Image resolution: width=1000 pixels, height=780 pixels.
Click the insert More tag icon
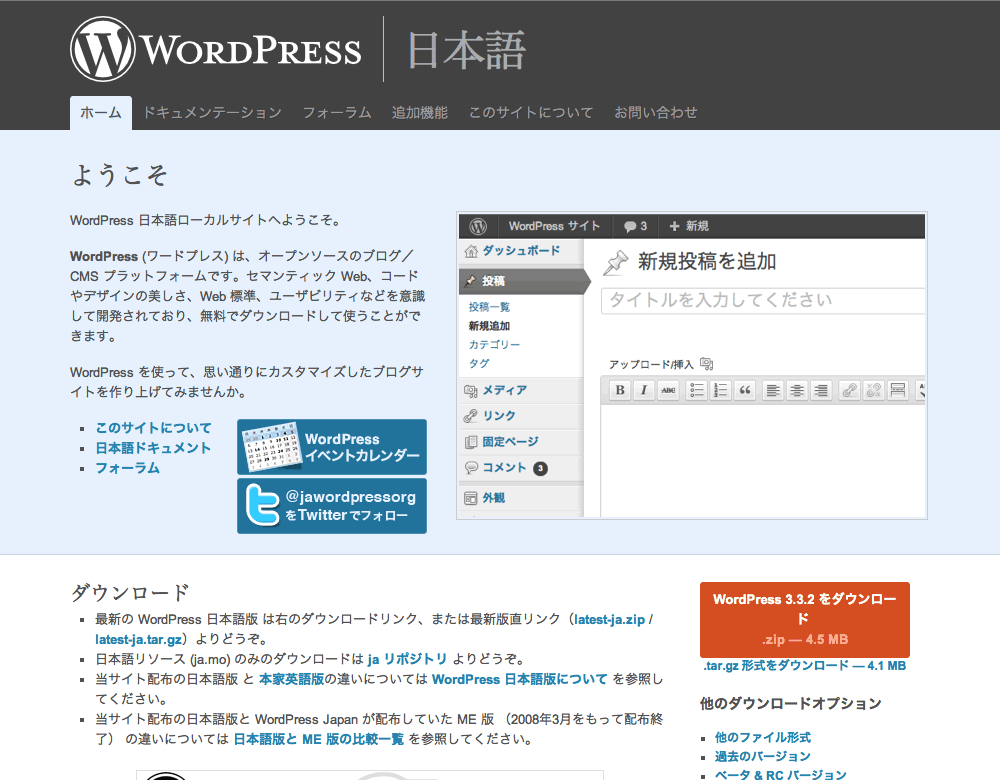(898, 390)
